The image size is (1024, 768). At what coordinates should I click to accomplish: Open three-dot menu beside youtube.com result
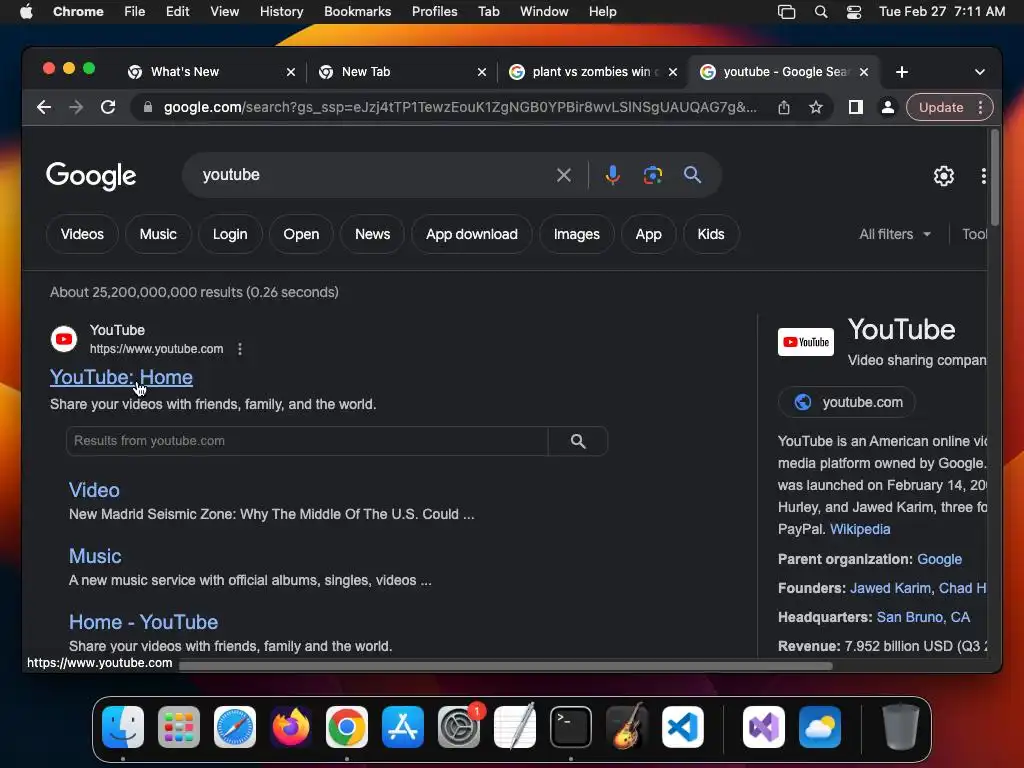pos(240,349)
